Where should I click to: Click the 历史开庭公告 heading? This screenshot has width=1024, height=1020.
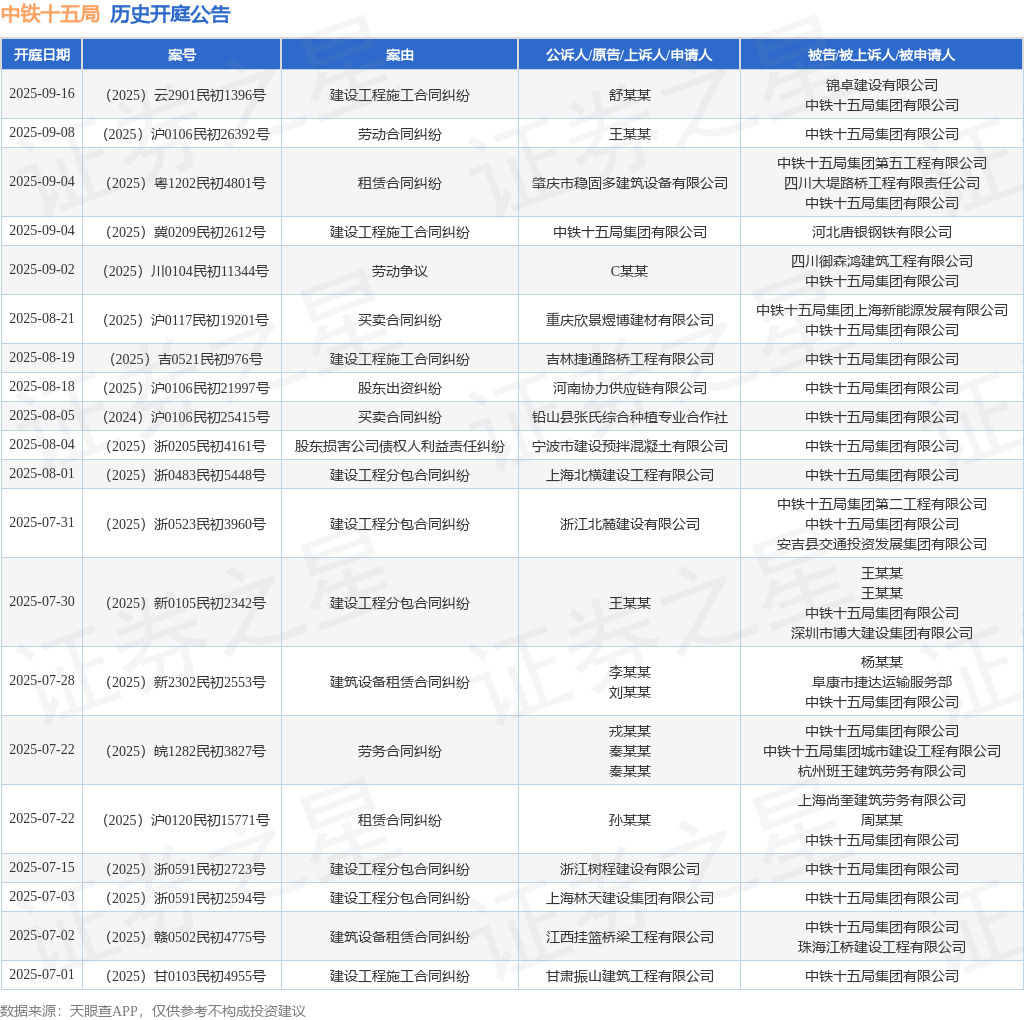pyautogui.click(x=170, y=14)
